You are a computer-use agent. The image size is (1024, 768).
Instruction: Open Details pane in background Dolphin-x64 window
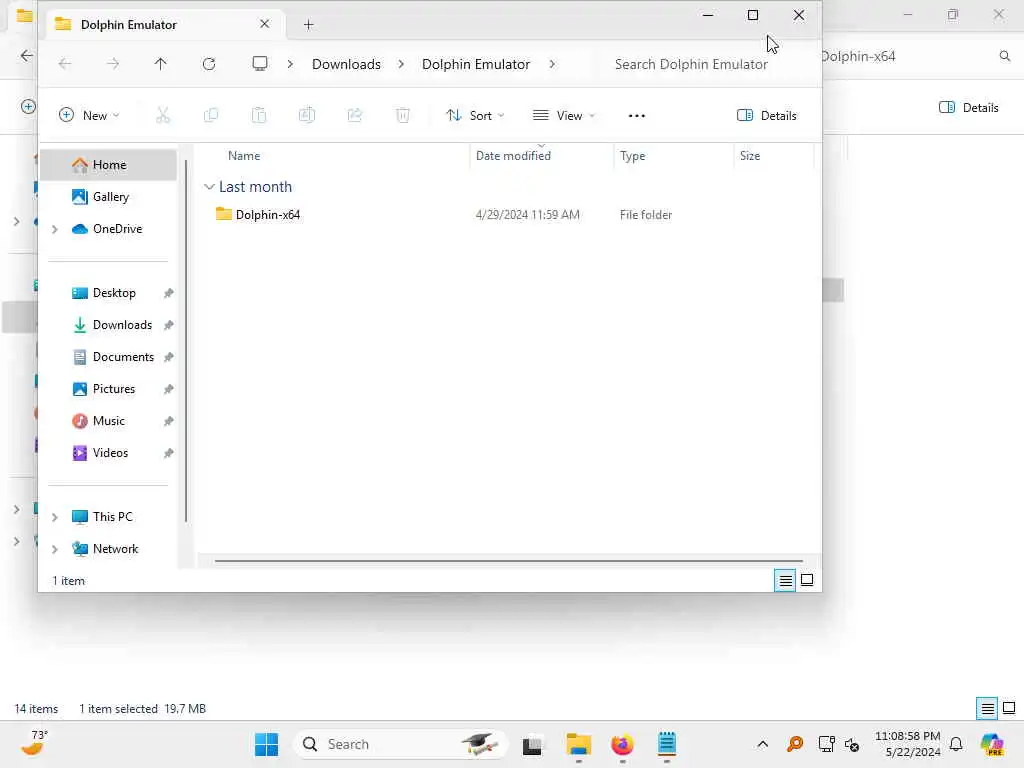pos(969,108)
